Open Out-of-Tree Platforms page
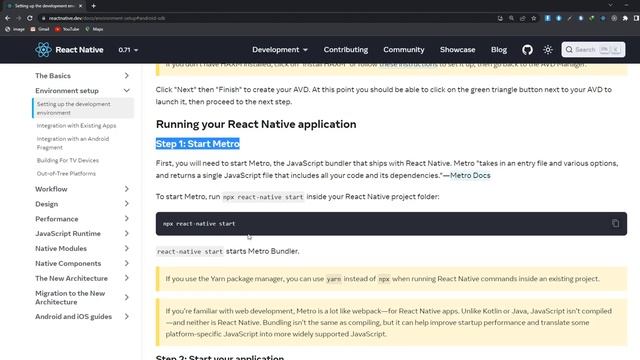 click(x=66, y=173)
